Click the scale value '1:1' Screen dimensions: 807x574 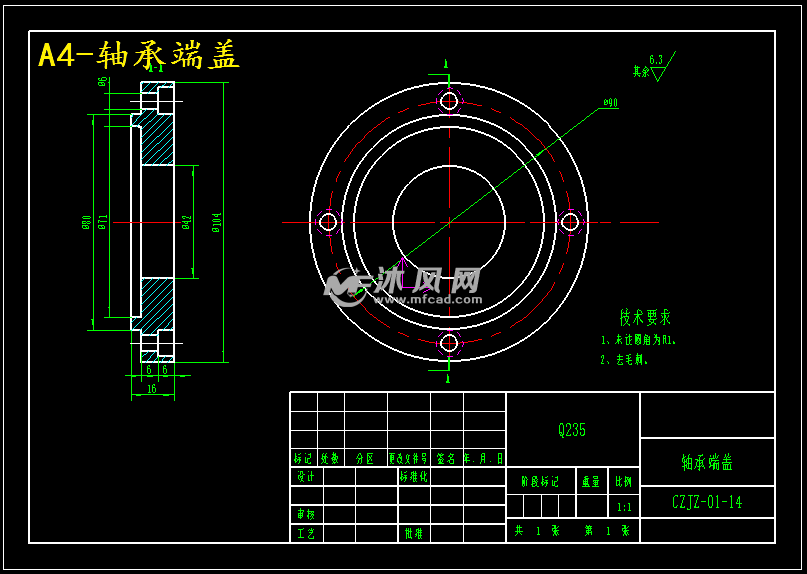pos(624,508)
